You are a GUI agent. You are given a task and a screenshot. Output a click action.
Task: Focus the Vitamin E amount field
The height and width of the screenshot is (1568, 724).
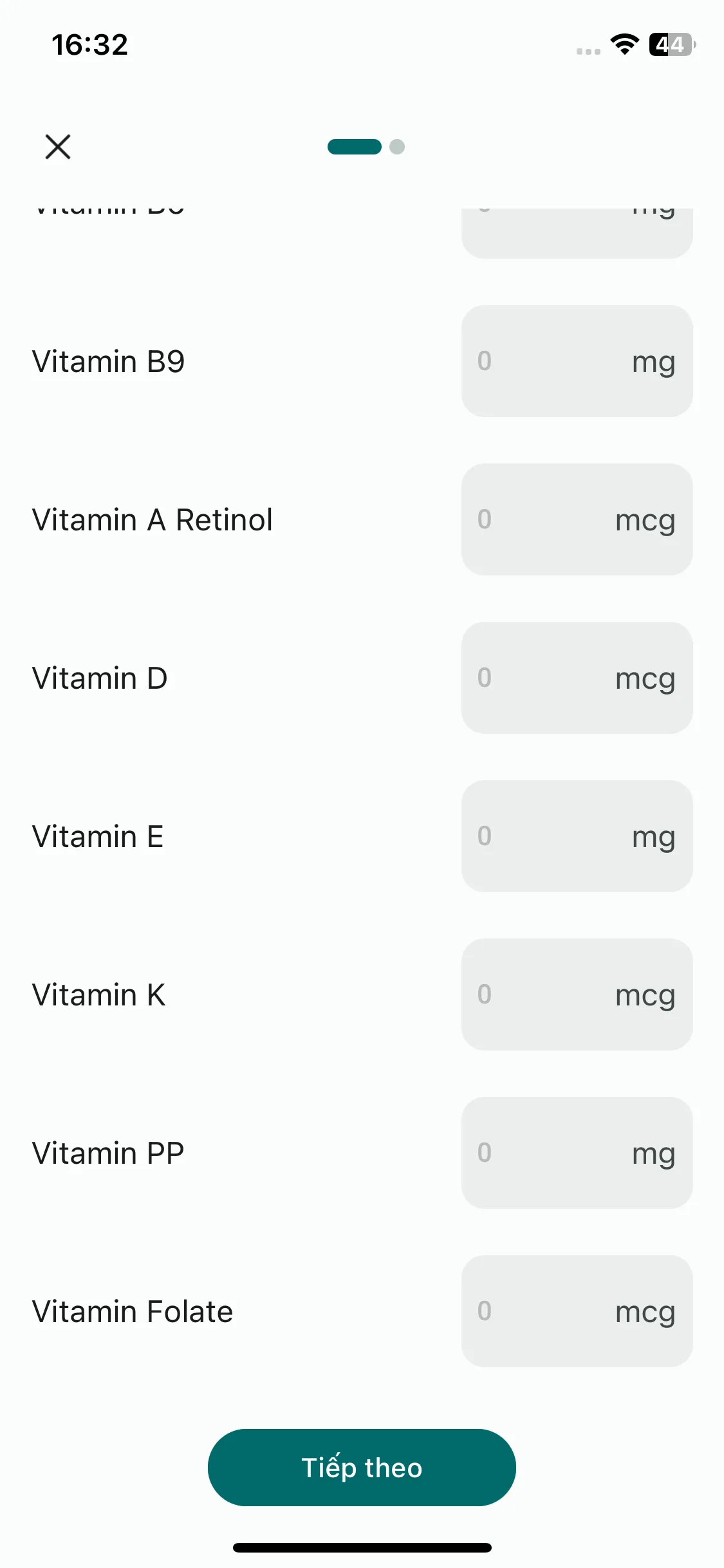(577, 836)
